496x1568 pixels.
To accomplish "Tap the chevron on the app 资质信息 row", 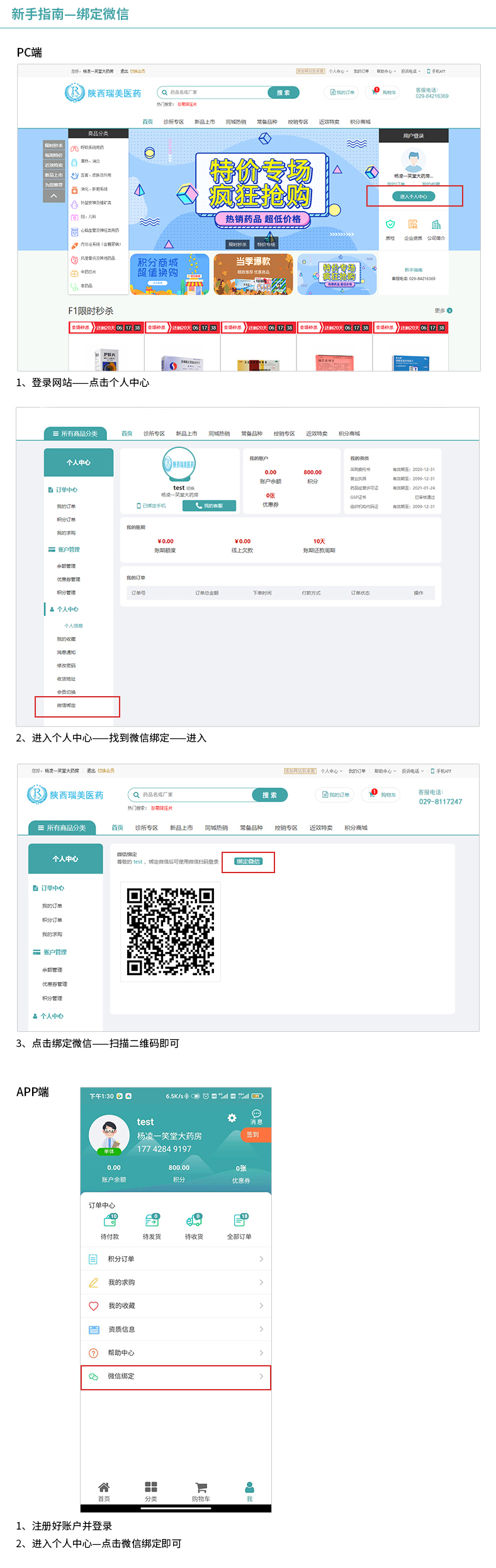I will (261, 1329).
